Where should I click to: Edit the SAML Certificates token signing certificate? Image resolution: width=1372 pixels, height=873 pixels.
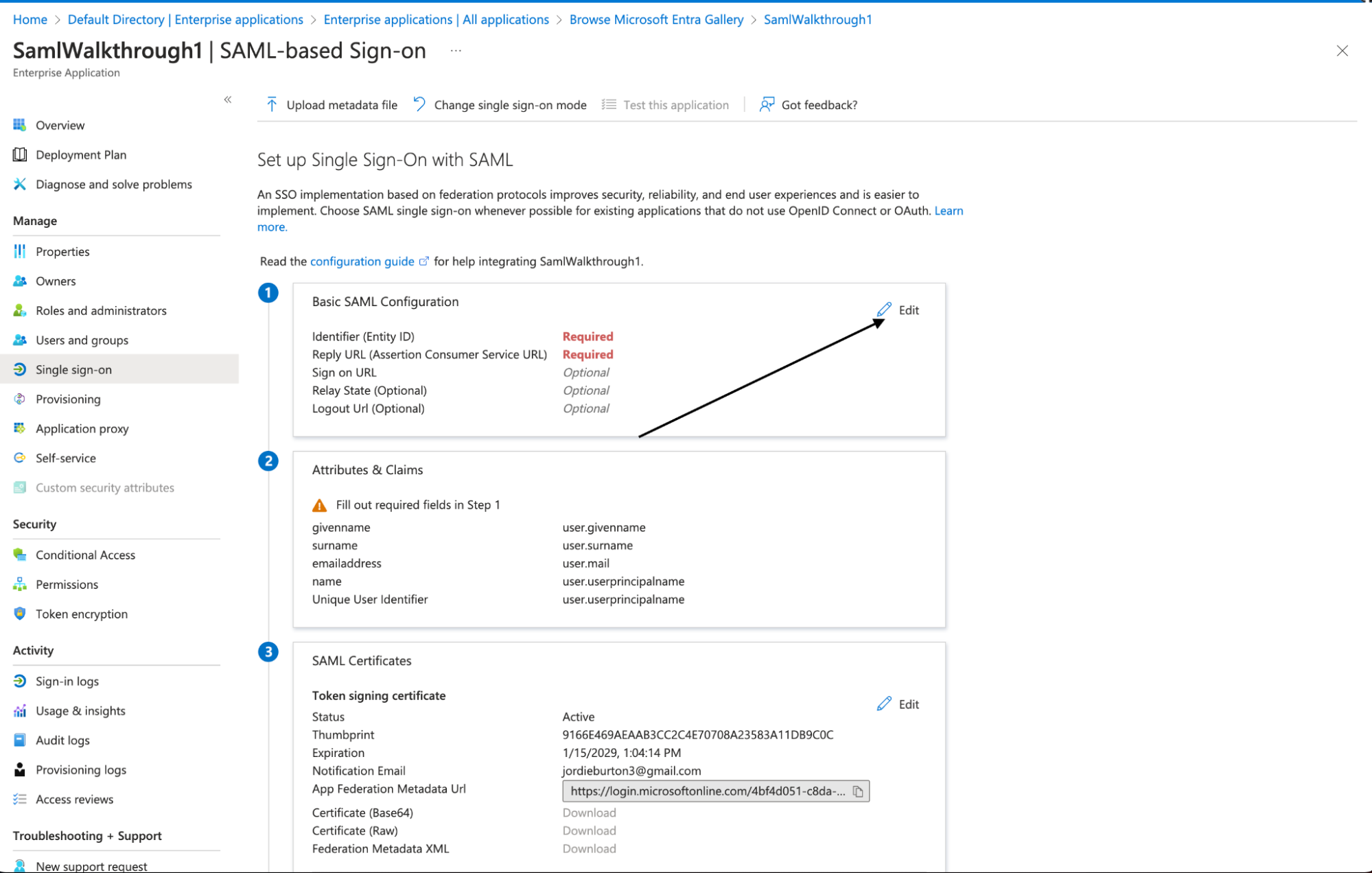click(898, 704)
